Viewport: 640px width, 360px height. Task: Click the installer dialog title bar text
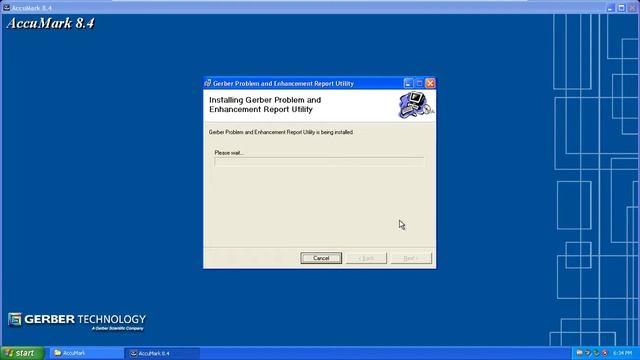[283, 84]
